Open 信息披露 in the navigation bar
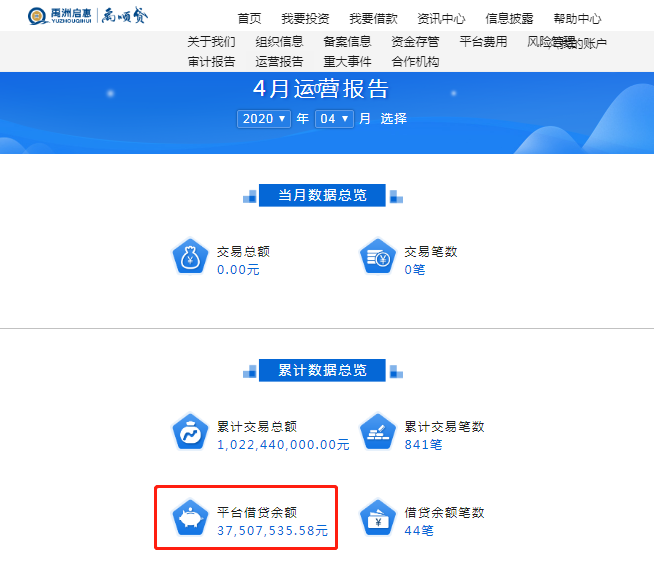The width and height of the screenshot is (654, 561). (x=509, y=18)
